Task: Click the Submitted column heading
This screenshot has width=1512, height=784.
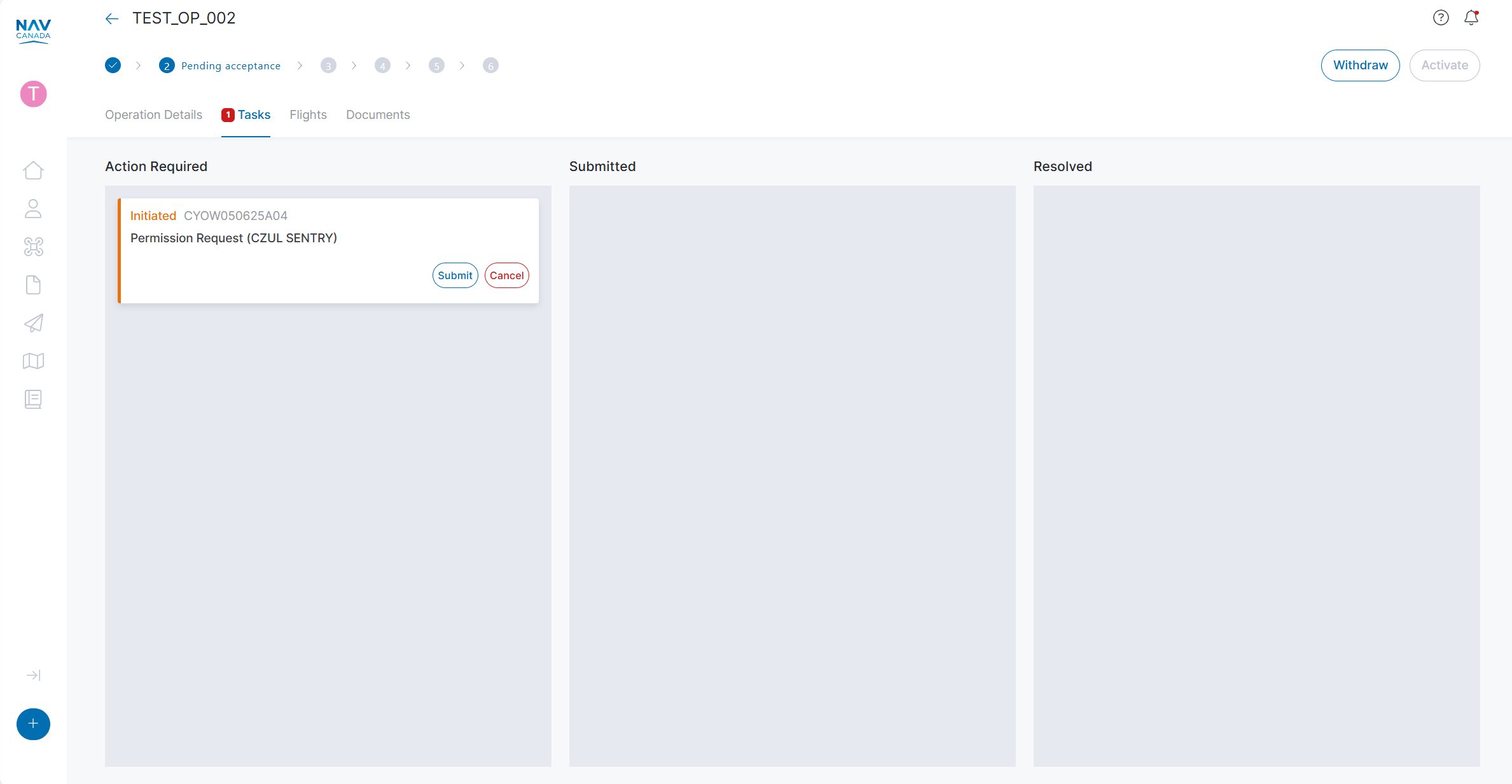Action: tap(602, 167)
